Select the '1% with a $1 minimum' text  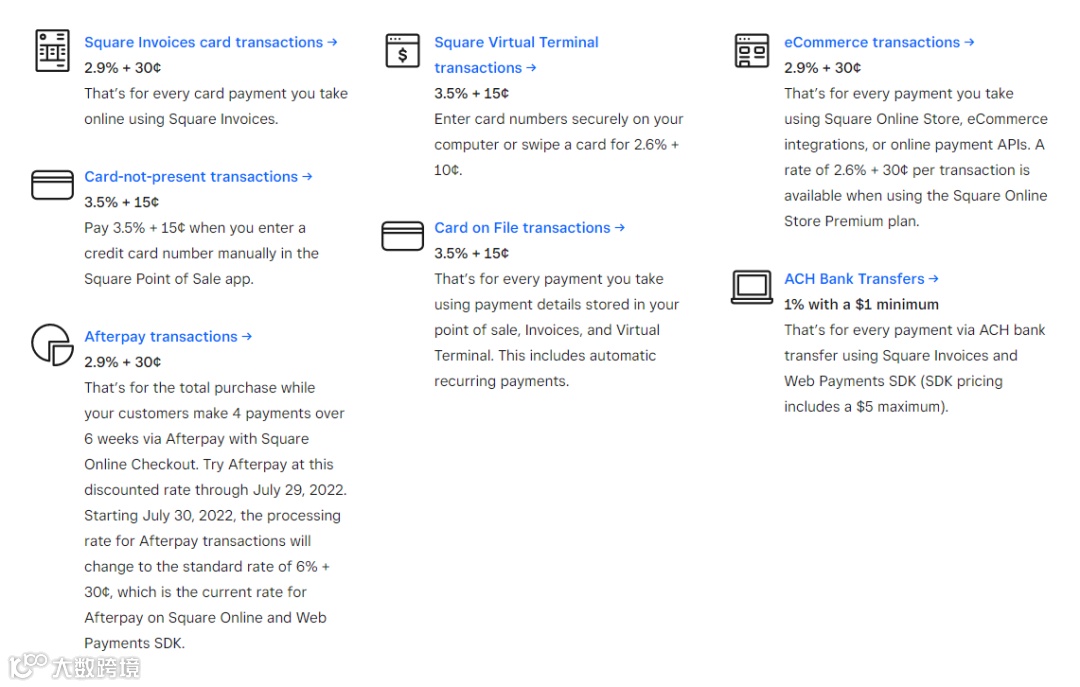[861, 304]
